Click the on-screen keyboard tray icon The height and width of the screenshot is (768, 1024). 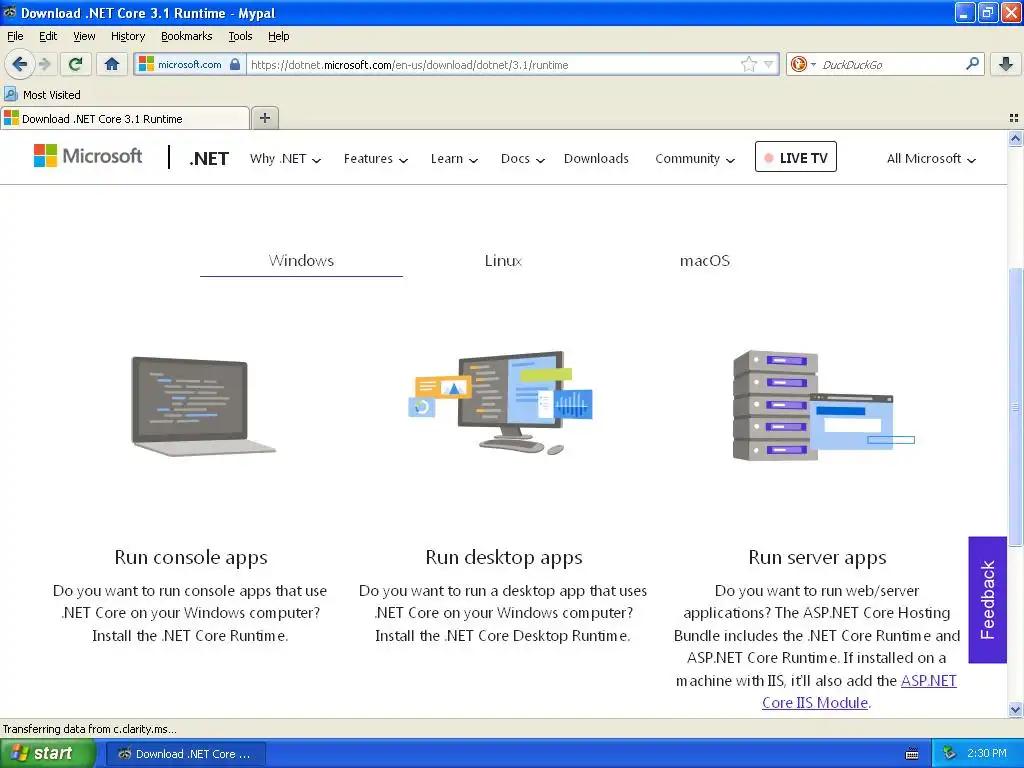click(912, 754)
